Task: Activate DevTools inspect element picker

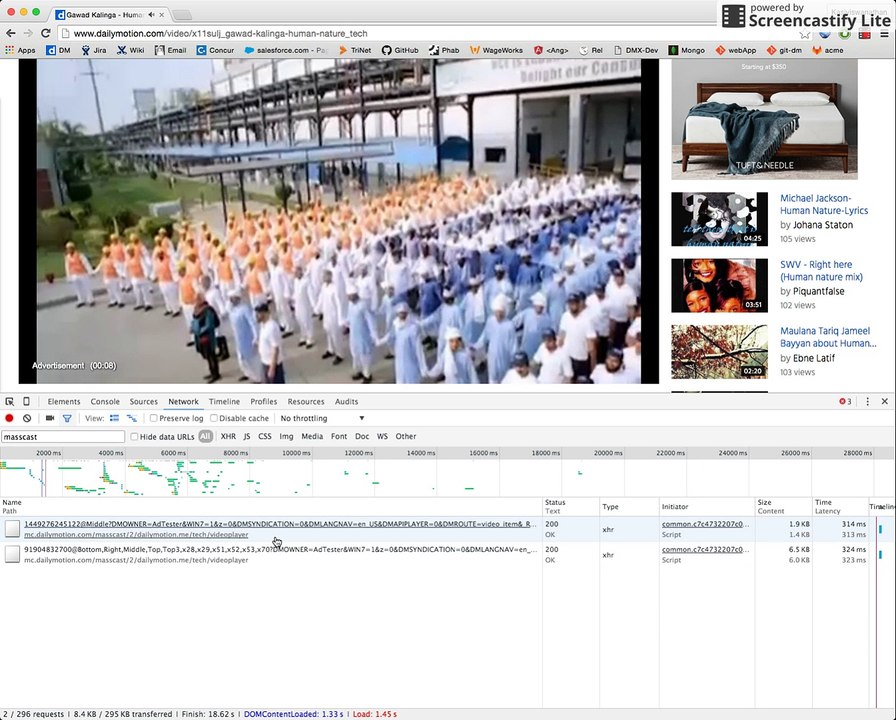Action: (10, 402)
